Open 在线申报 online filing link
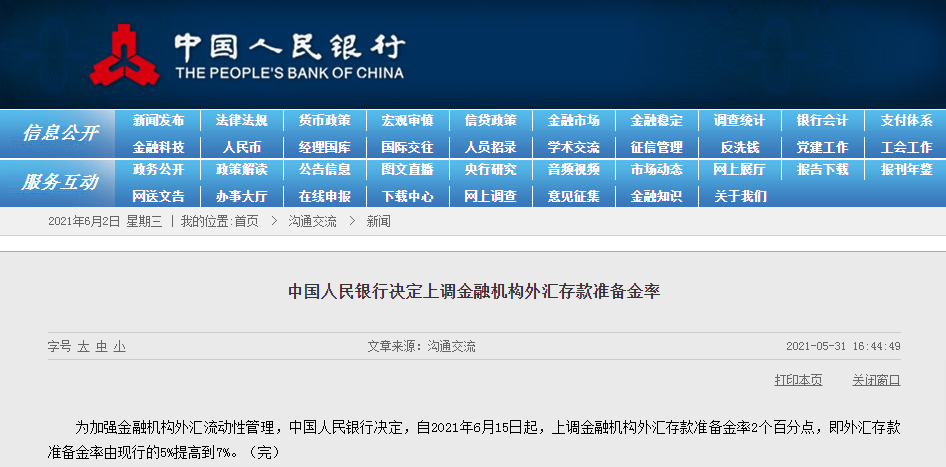946x467 pixels. (325, 196)
